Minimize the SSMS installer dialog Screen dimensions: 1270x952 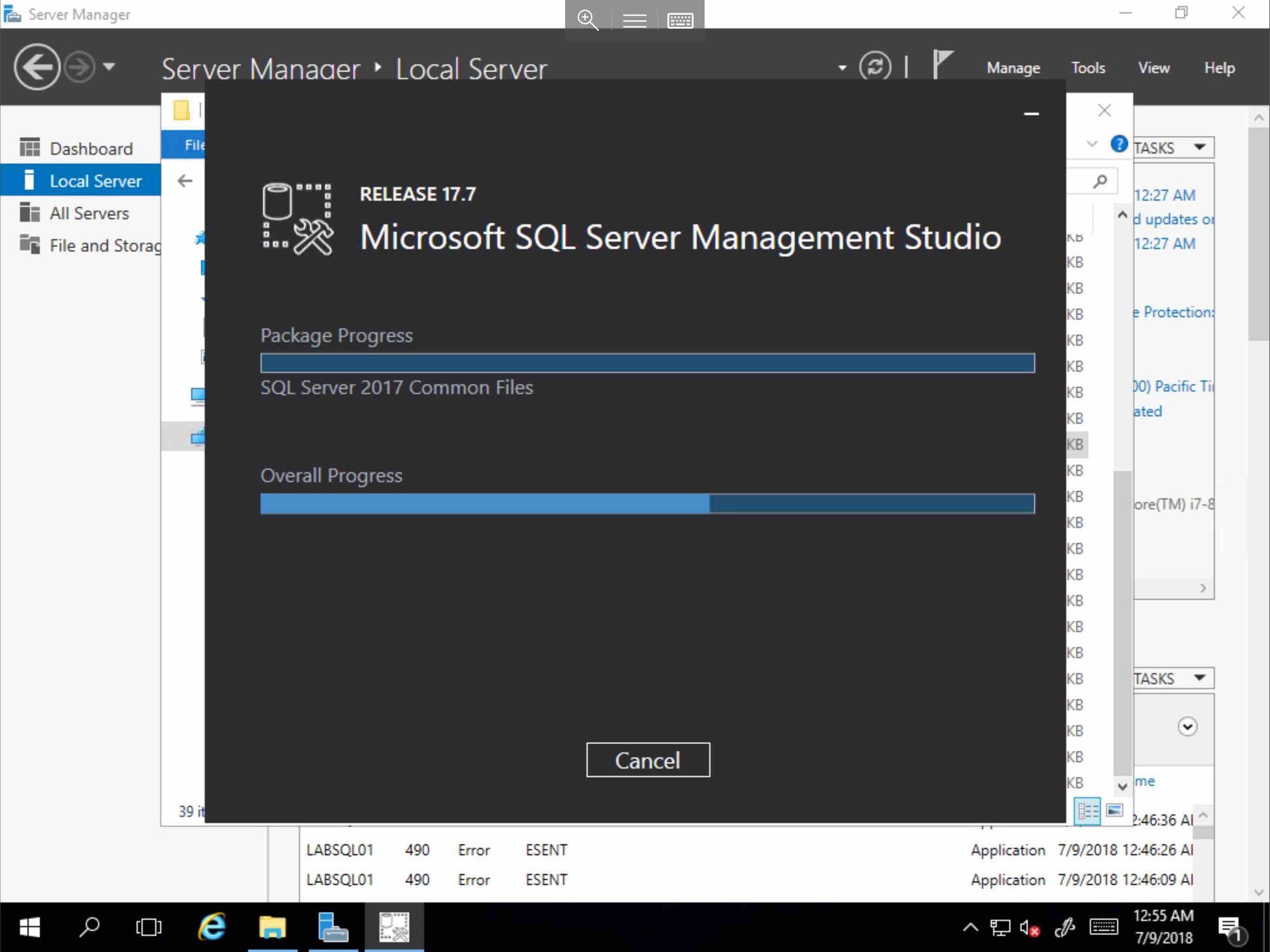(1031, 114)
